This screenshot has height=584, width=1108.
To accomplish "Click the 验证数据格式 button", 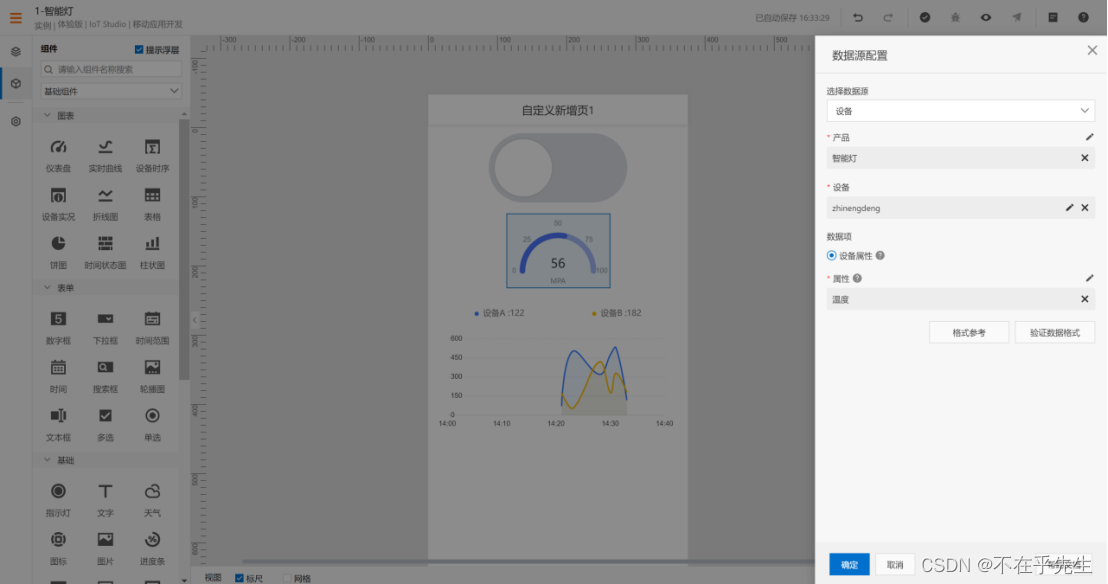I will pos(1054,332).
